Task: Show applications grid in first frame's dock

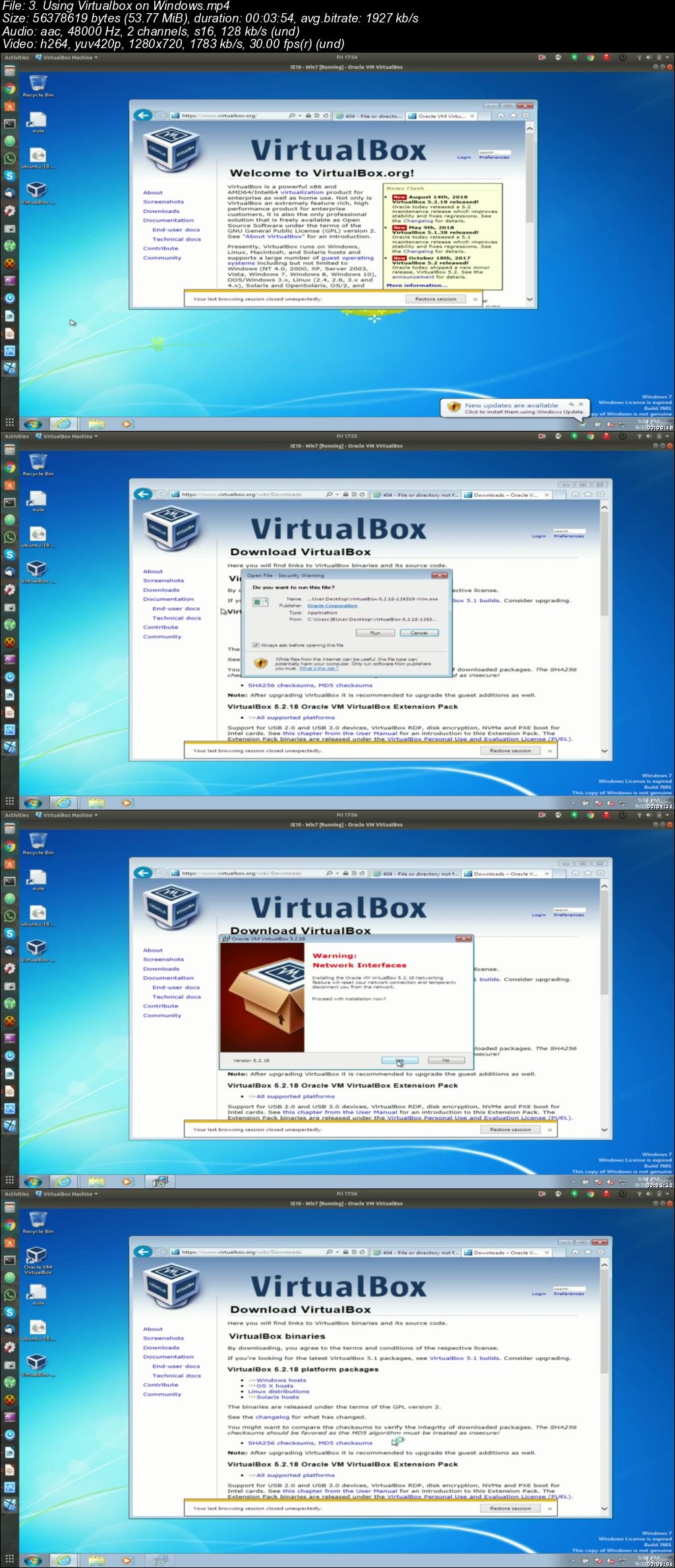Action: pos(9,423)
